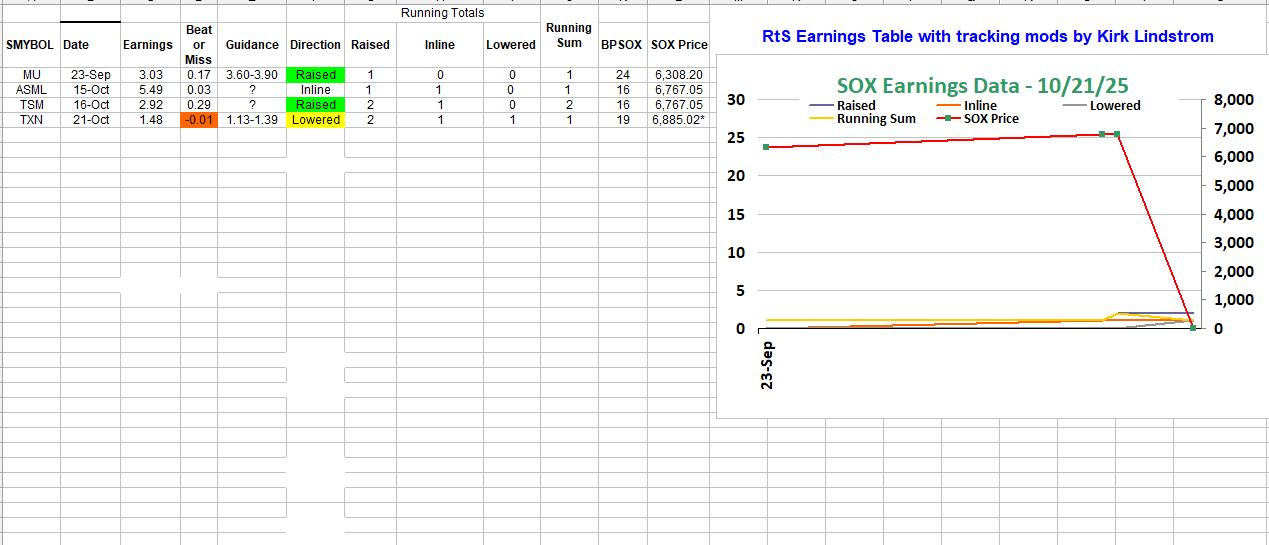Click the 3.60-3.90 guidance cell
Viewport: 1269px width, 545px height.
pyautogui.click(x=252, y=75)
